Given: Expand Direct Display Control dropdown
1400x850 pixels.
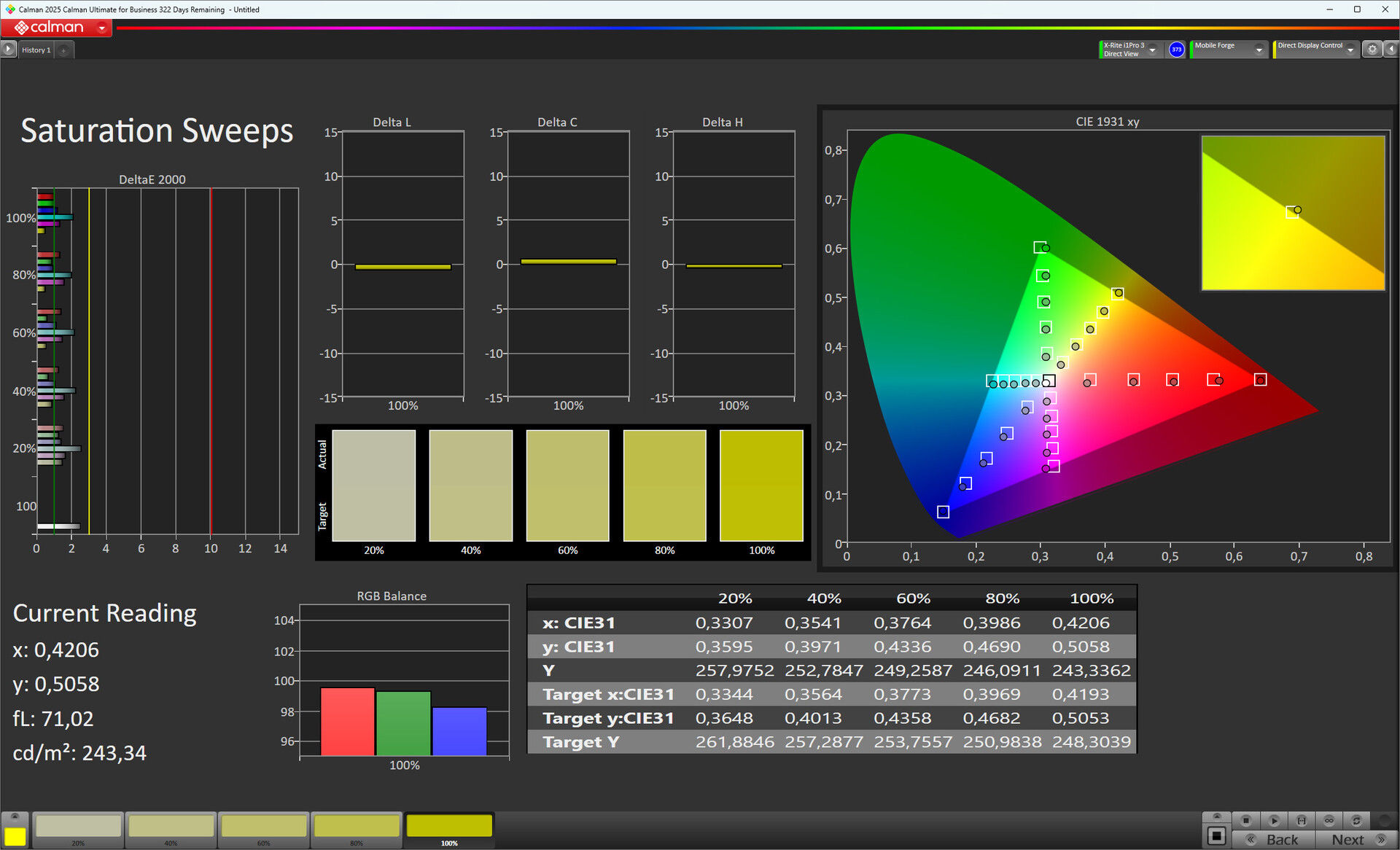Looking at the screenshot, I should coord(1350,50).
